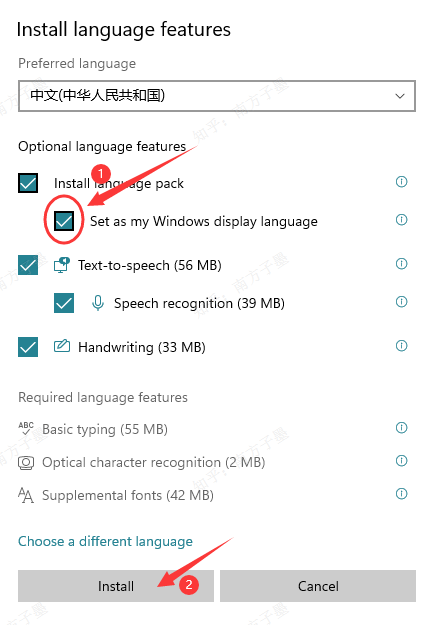Screen dimensions: 433x625
Task: Toggle the Handwriting checkbox
Action: (28, 347)
